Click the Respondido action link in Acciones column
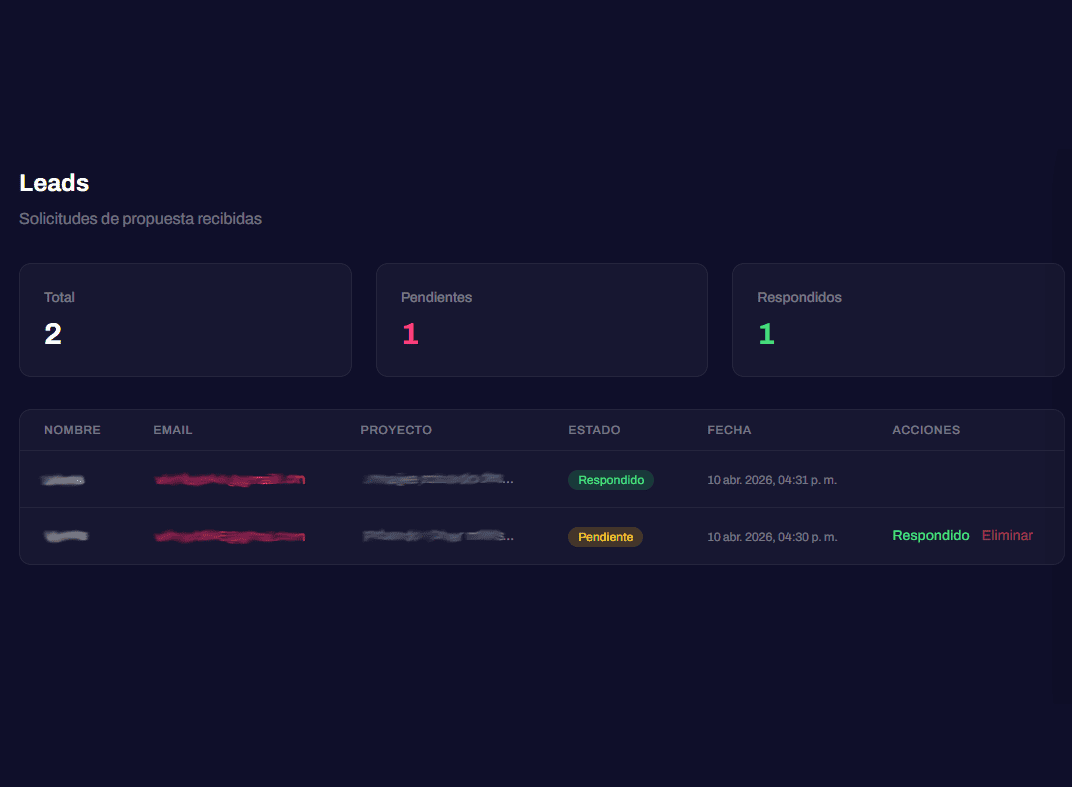 click(x=930, y=536)
